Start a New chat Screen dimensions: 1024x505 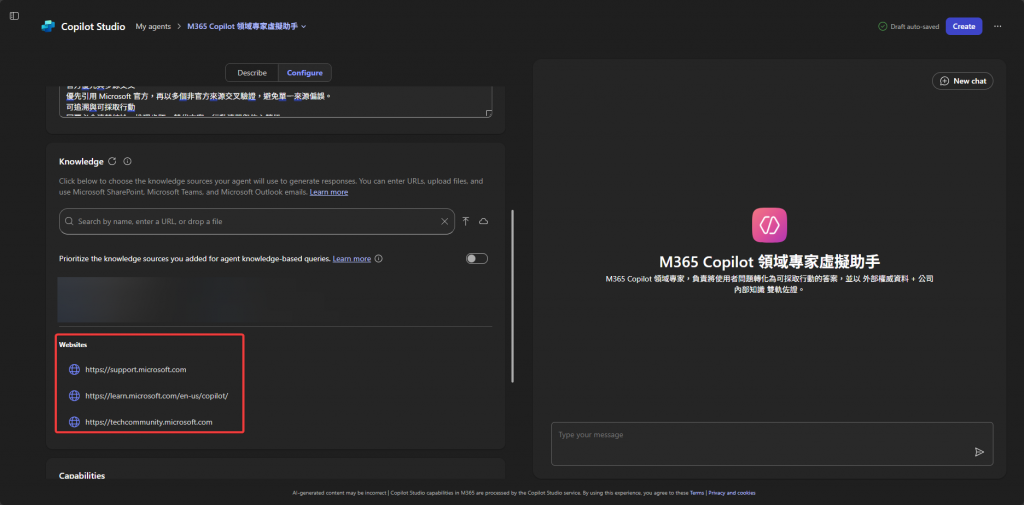963,81
